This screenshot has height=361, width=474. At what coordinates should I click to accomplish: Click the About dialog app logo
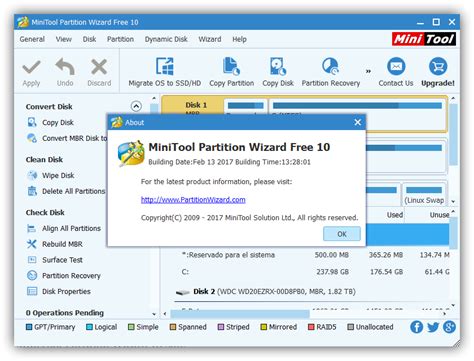(131, 153)
